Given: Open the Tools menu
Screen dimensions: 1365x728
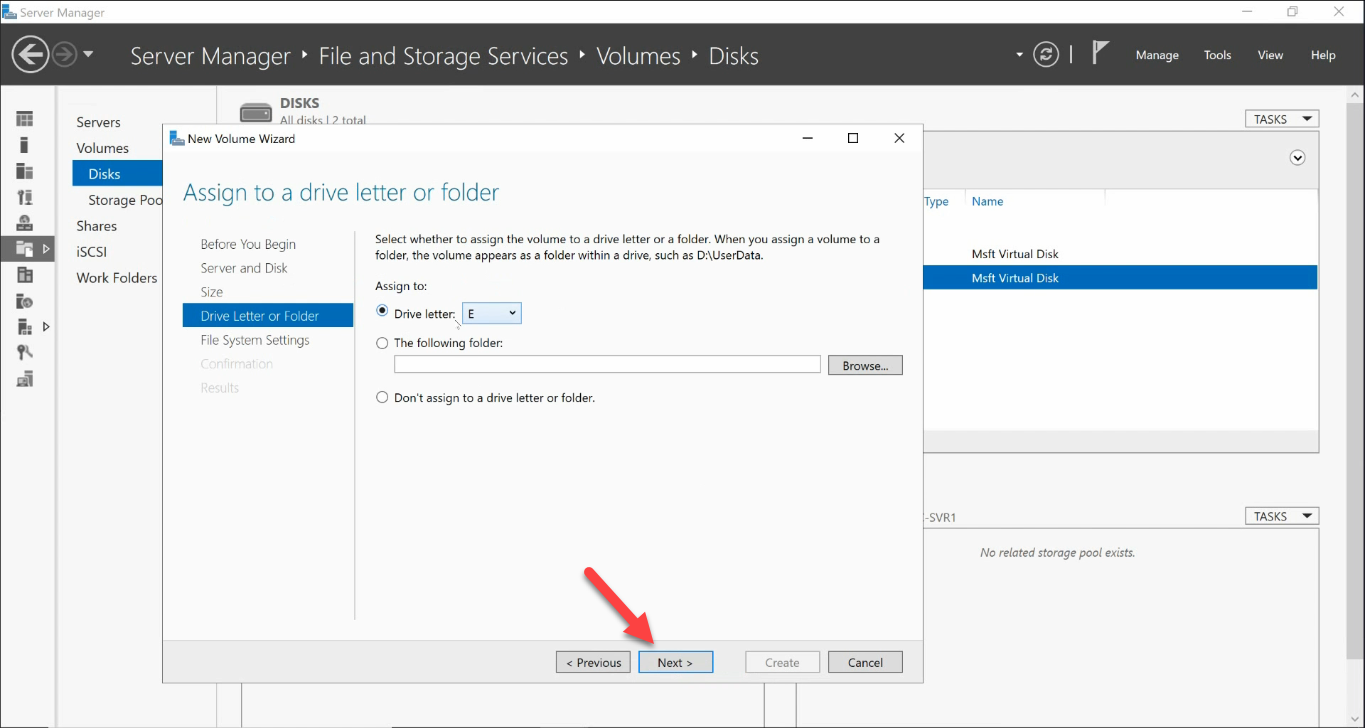Looking at the screenshot, I should point(1217,55).
